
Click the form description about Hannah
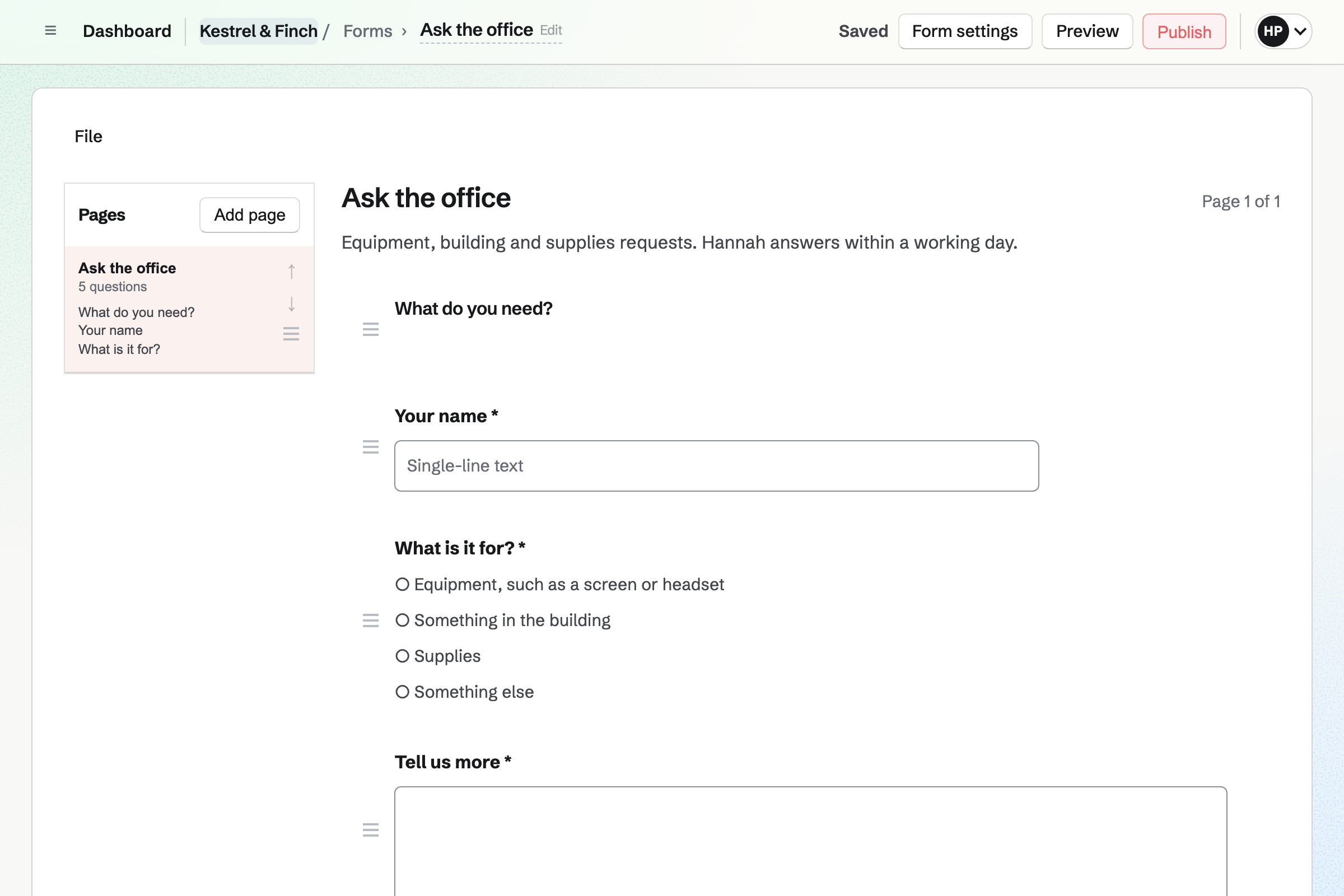[x=679, y=242]
